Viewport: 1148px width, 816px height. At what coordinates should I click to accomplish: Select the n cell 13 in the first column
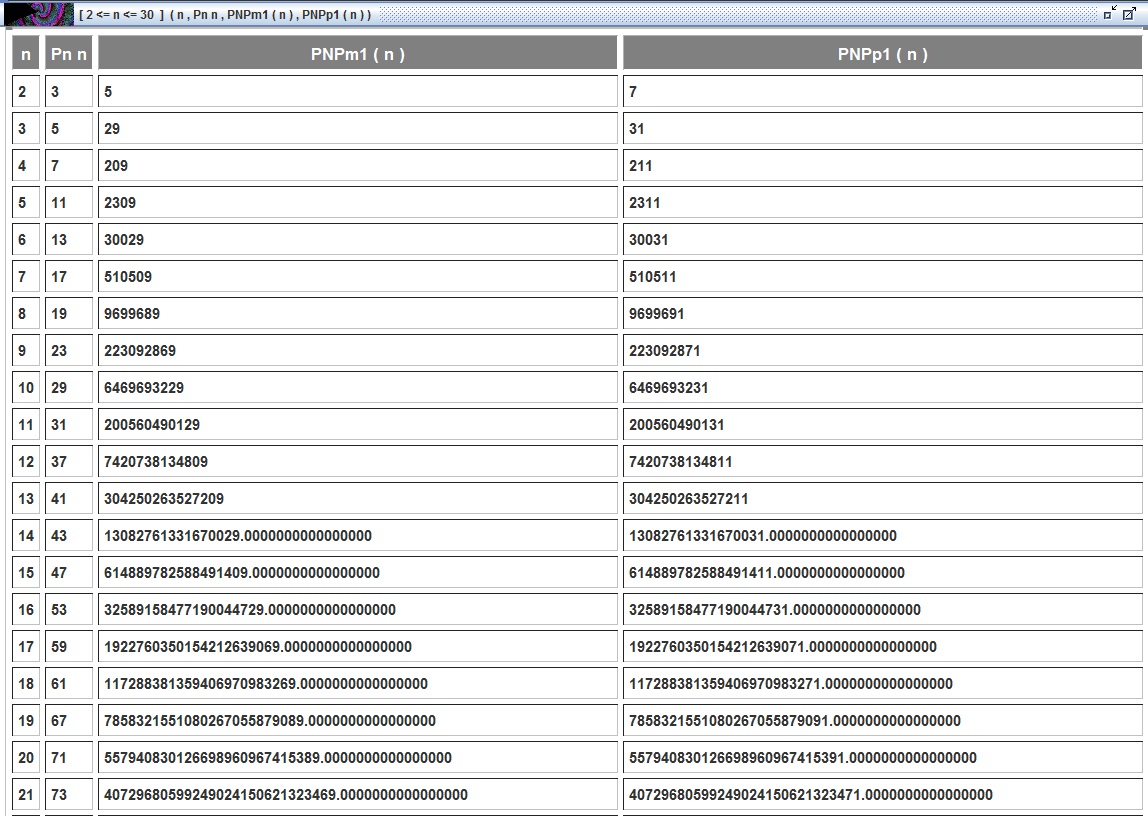[x=26, y=498]
